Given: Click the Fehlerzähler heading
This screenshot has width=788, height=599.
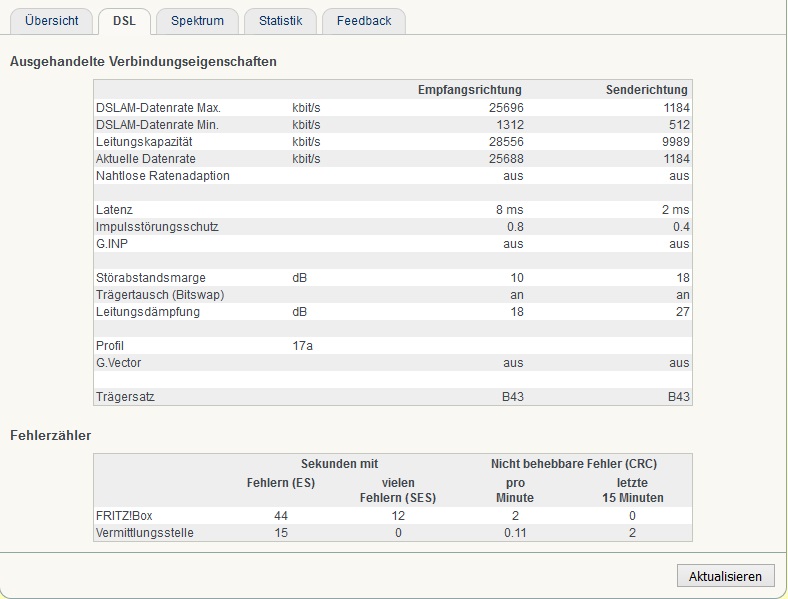Looking at the screenshot, I should pyautogui.click(x=50, y=435).
